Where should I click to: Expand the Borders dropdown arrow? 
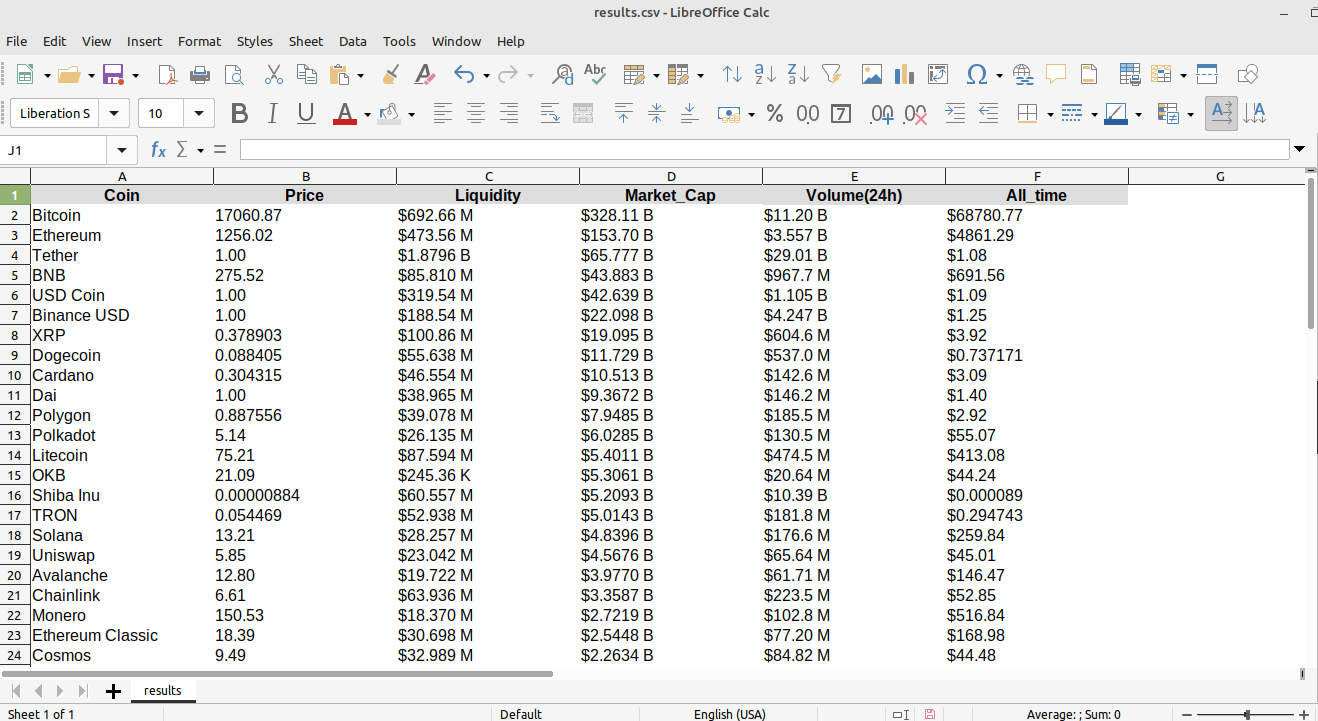pos(1050,114)
